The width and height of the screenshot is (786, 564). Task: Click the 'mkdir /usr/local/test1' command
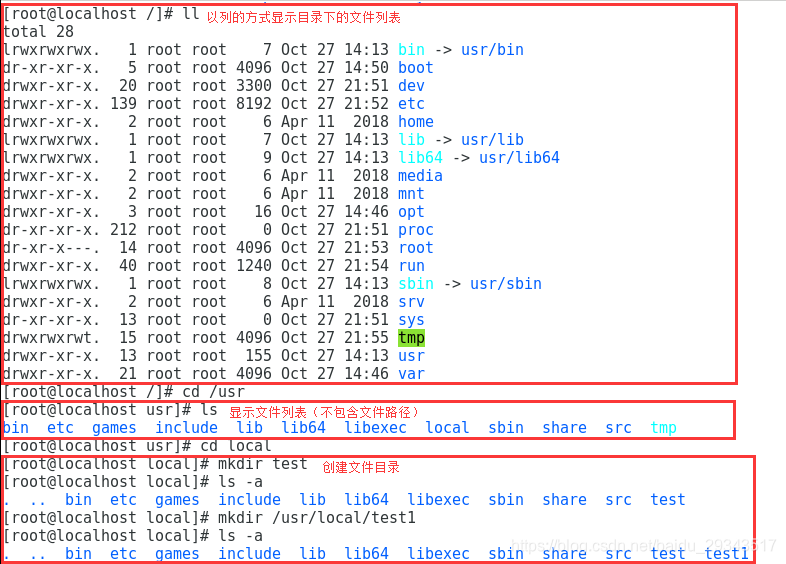pyautogui.click(x=317, y=517)
